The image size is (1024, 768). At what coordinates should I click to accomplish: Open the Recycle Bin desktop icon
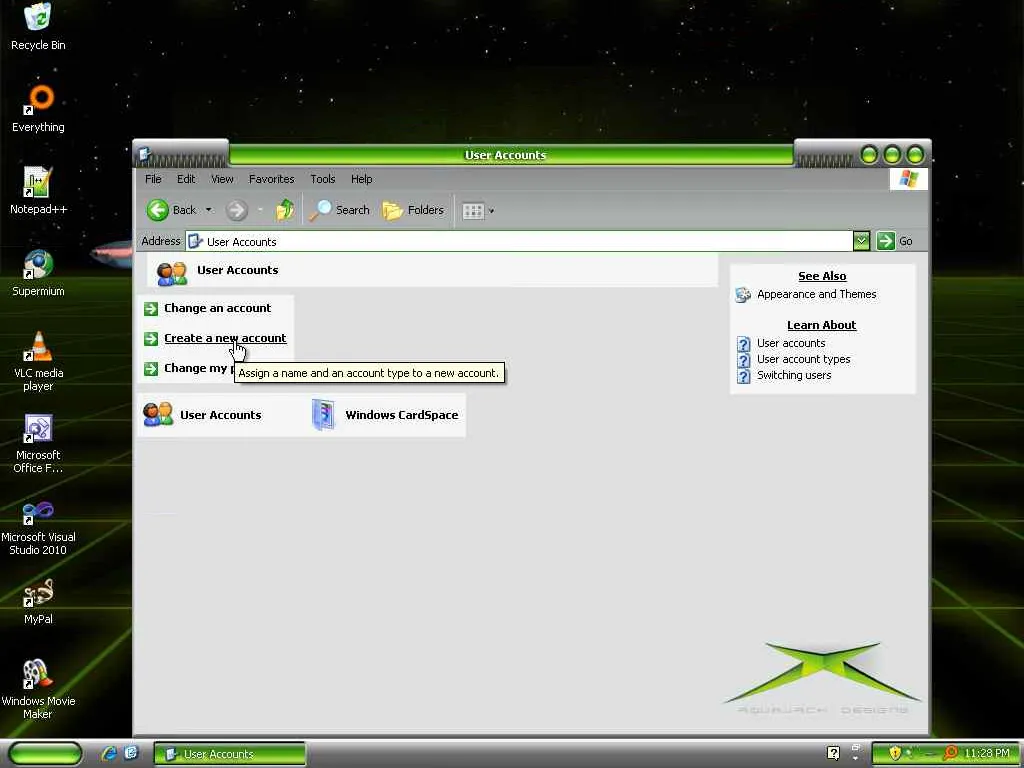coord(38,26)
